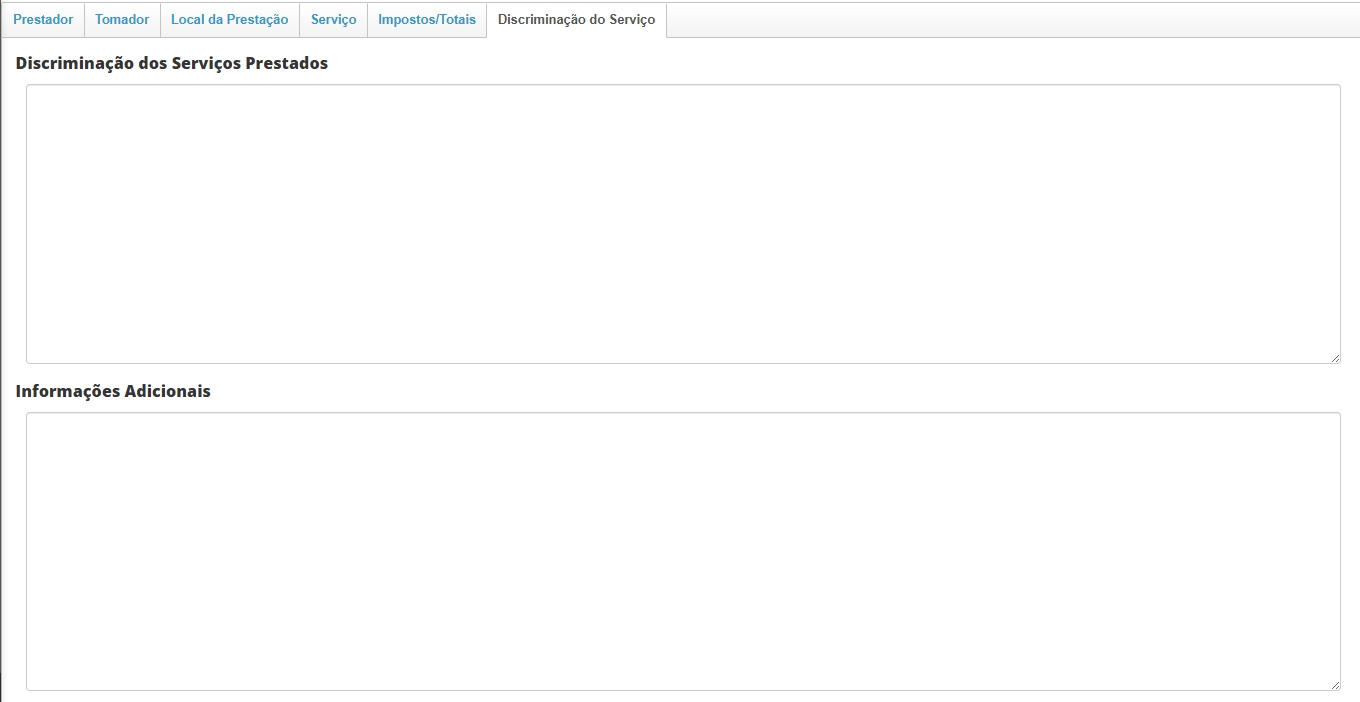Image resolution: width=1360 pixels, height=702 pixels.
Task: Focus the Discriminação dos Serviços Prestados text area
Action: point(682,223)
